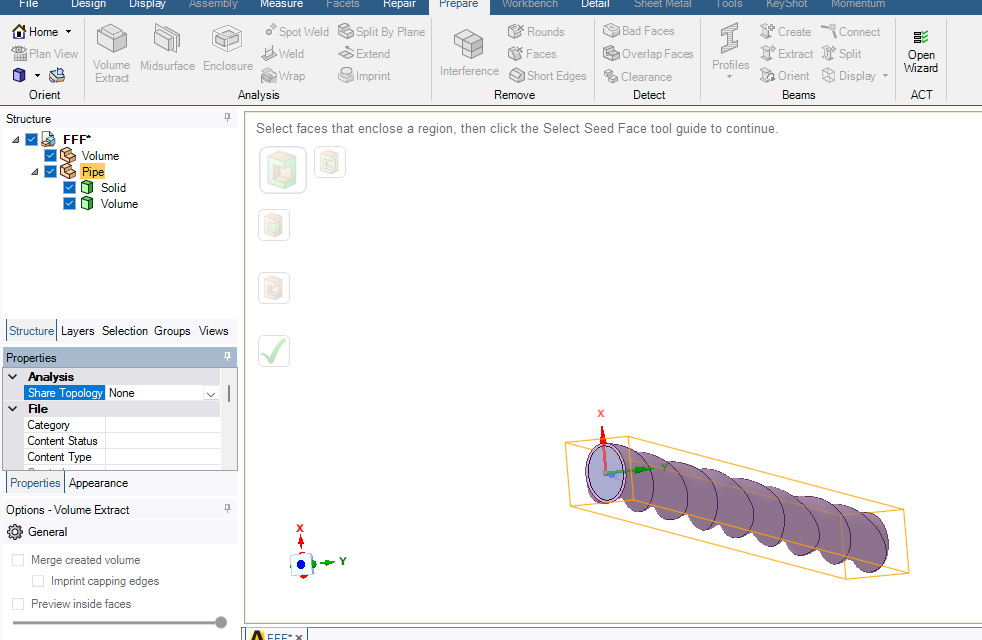Enable Merge created volume option
This screenshot has height=640, width=982.
18,560
